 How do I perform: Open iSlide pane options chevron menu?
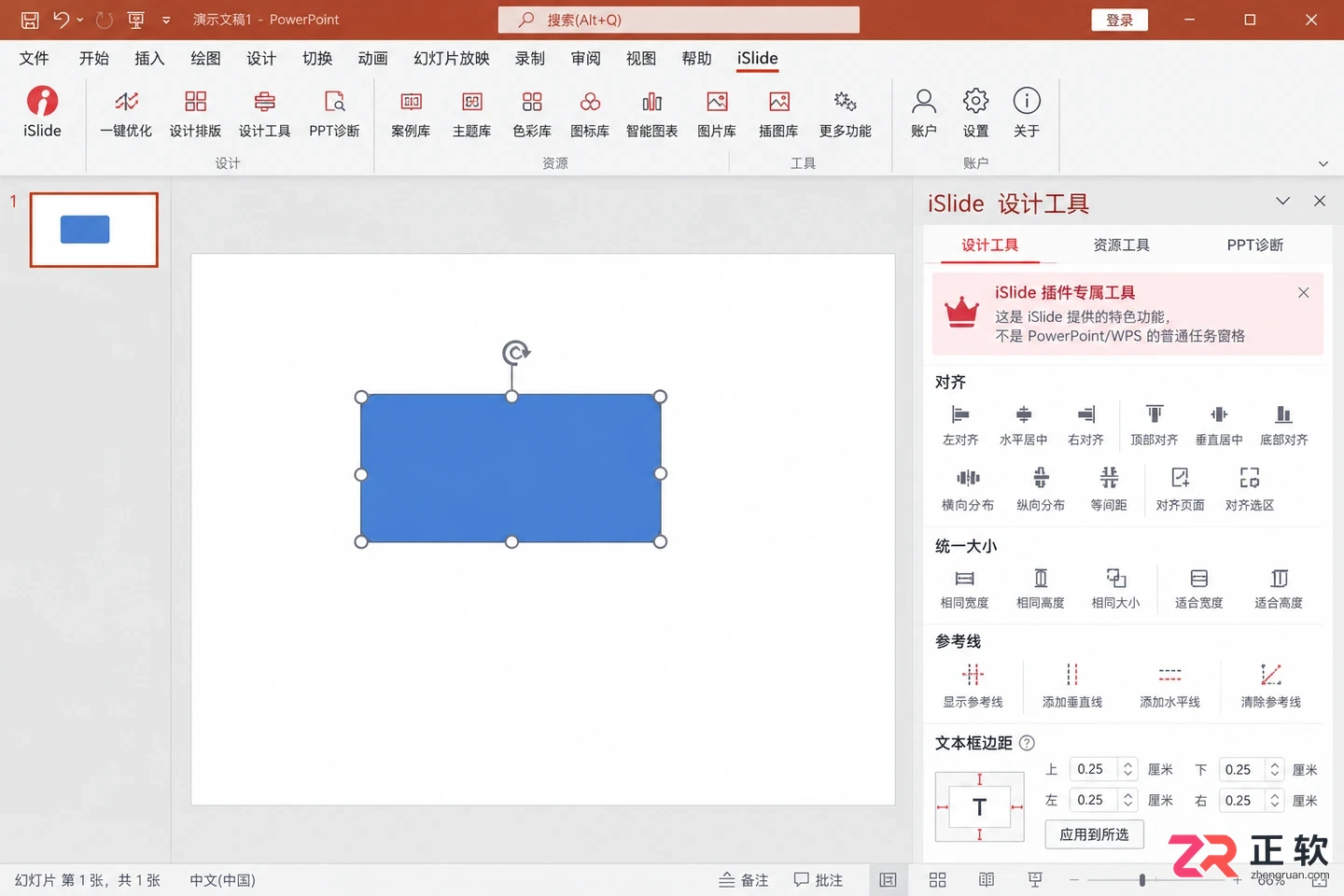coord(1283,202)
